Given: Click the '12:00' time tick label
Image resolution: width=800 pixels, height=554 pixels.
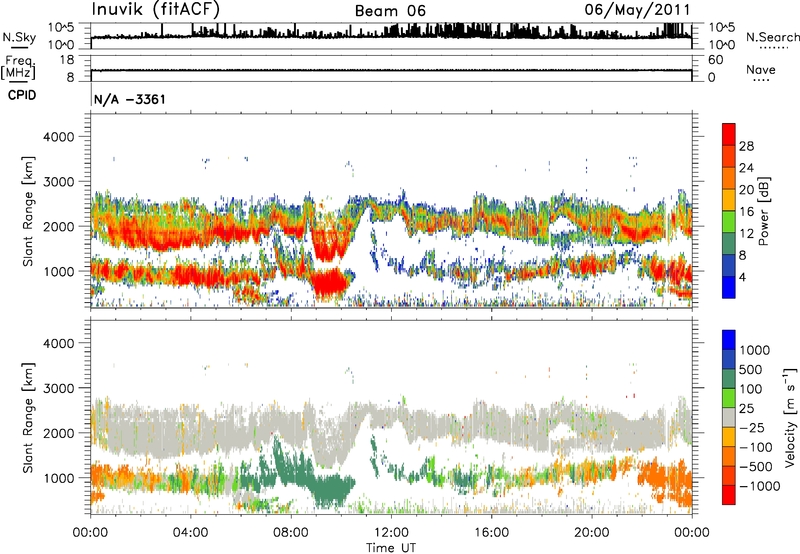Looking at the screenshot, I should pyautogui.click(x=391, y=533).
